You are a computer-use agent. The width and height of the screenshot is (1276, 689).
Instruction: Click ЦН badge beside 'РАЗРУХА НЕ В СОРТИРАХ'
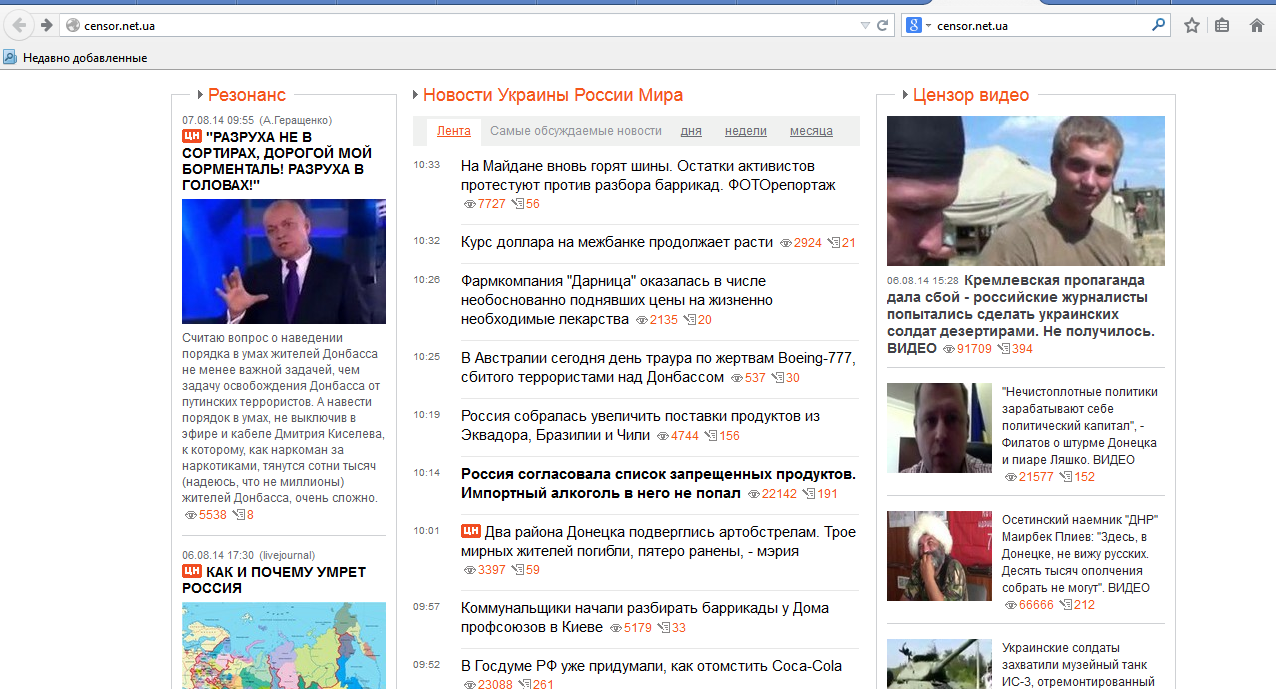click(192, 136)
